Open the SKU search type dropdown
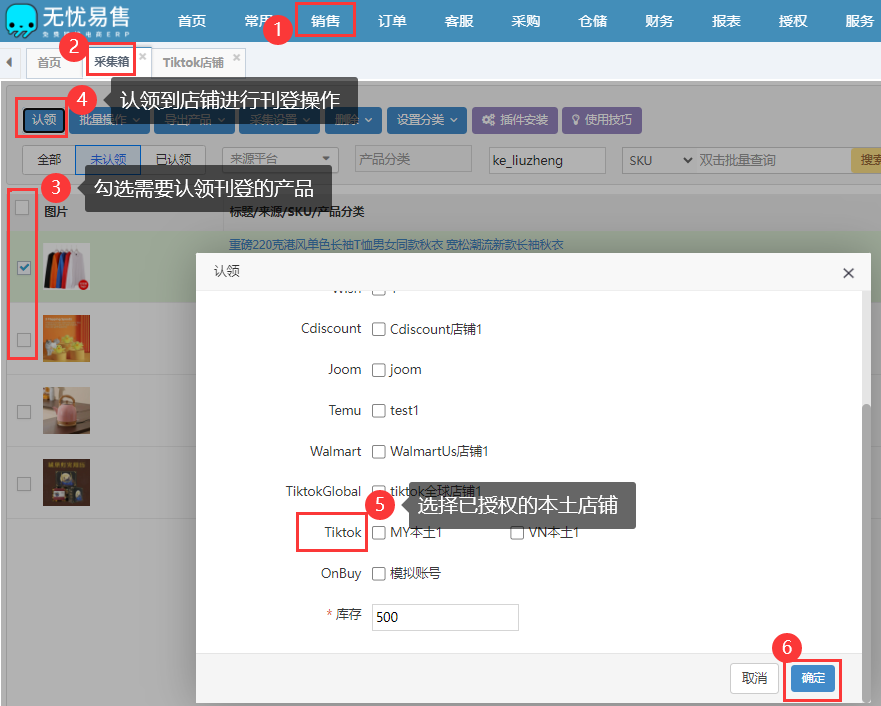 tap(660, 161)
